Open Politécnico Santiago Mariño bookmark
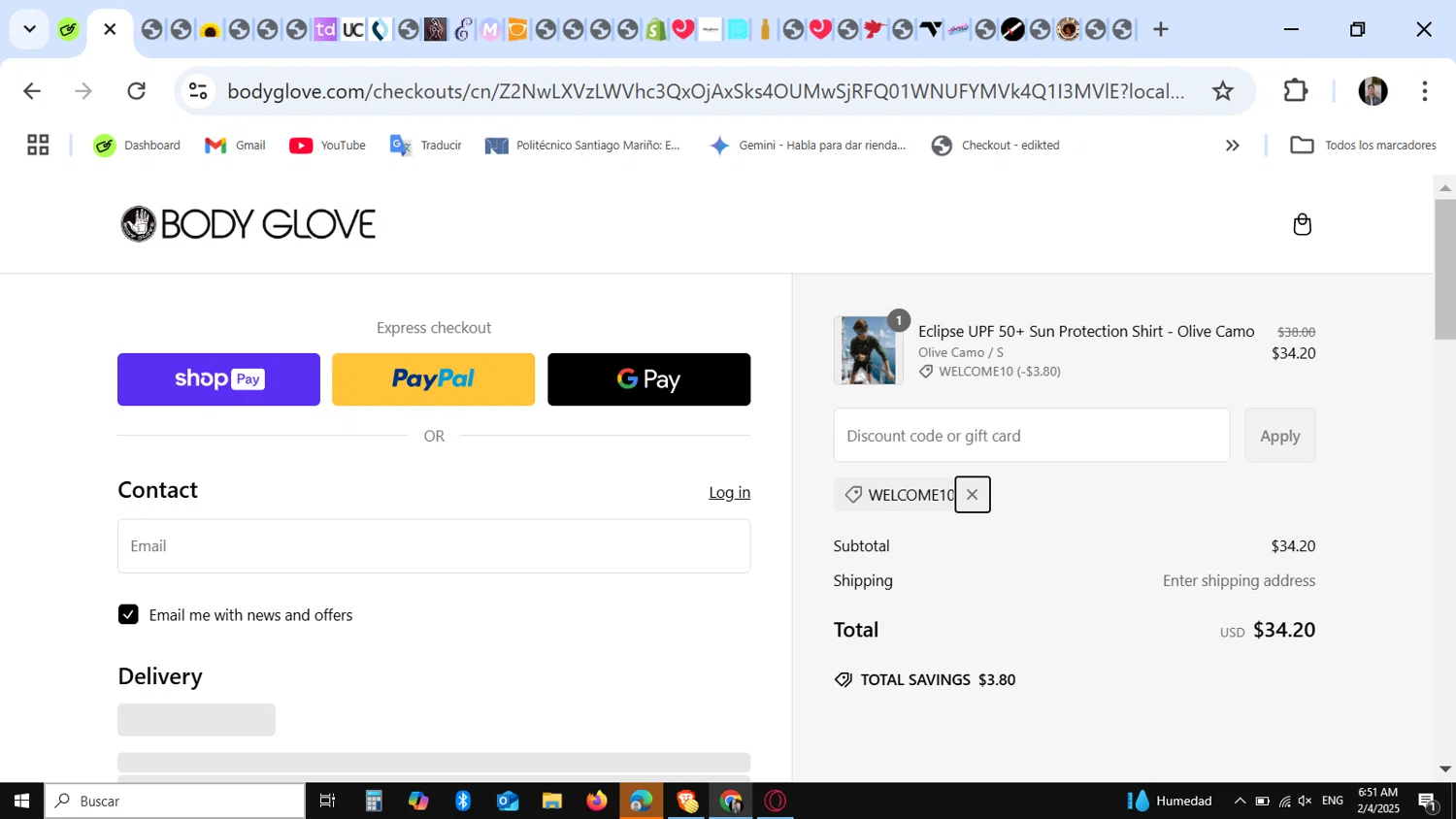The width and height of the screenshot is (1456, 819). 583,146
